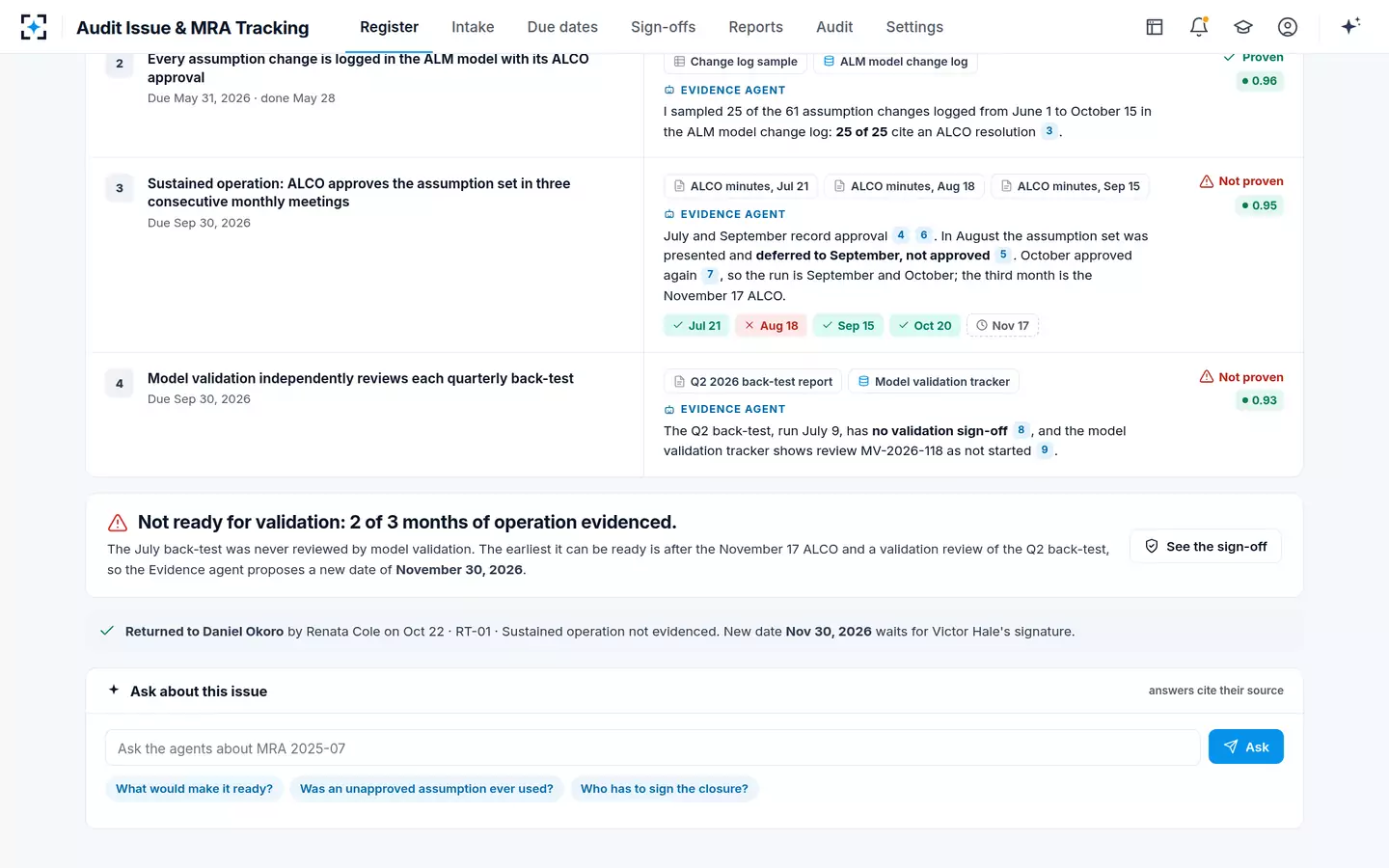Screen dimensions: 1389x868
Task: Click citation 8 after no validation sign-off
Action: point(1021,430)
